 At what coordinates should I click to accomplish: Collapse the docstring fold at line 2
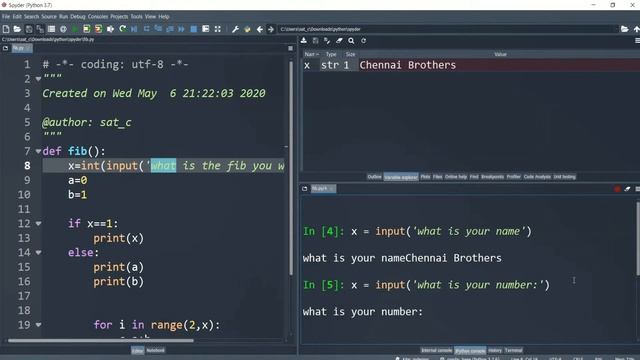tap(38, 79)
